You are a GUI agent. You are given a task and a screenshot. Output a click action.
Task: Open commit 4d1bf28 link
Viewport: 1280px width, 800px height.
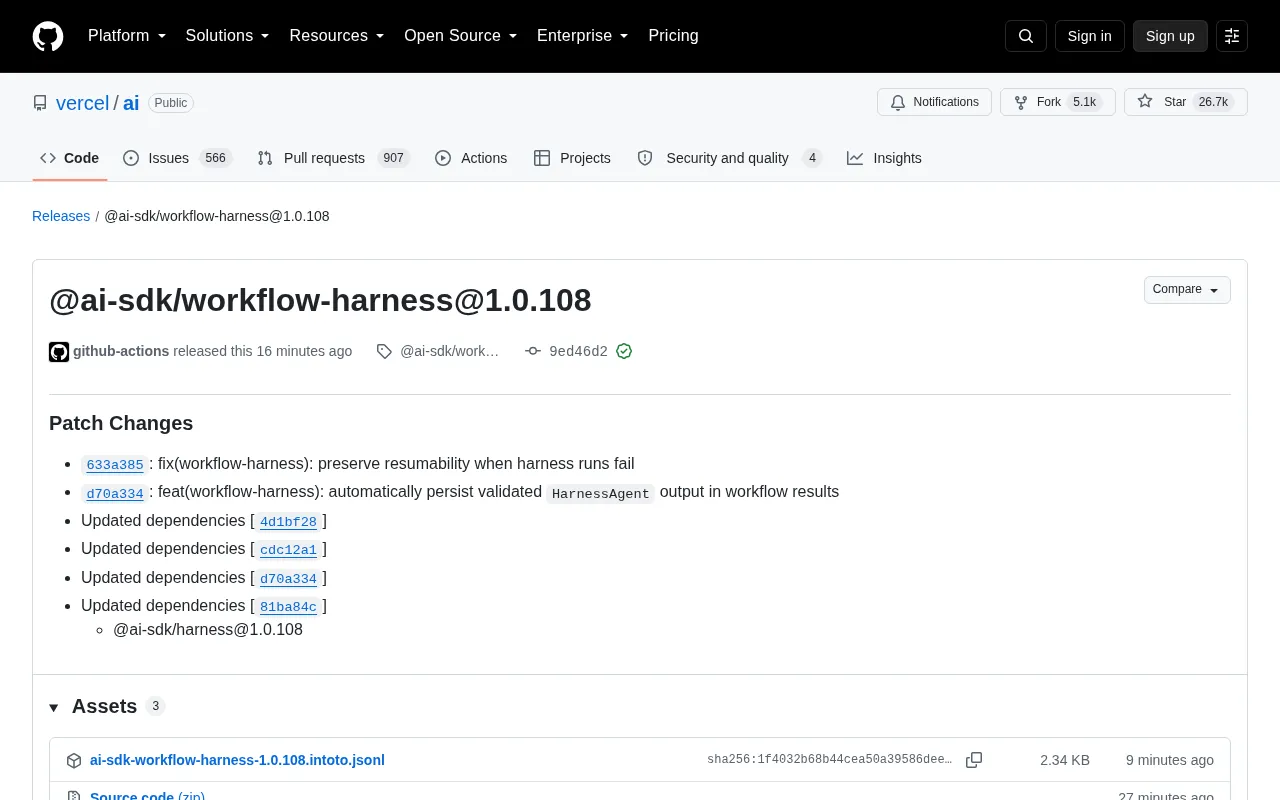coord(288,521)
